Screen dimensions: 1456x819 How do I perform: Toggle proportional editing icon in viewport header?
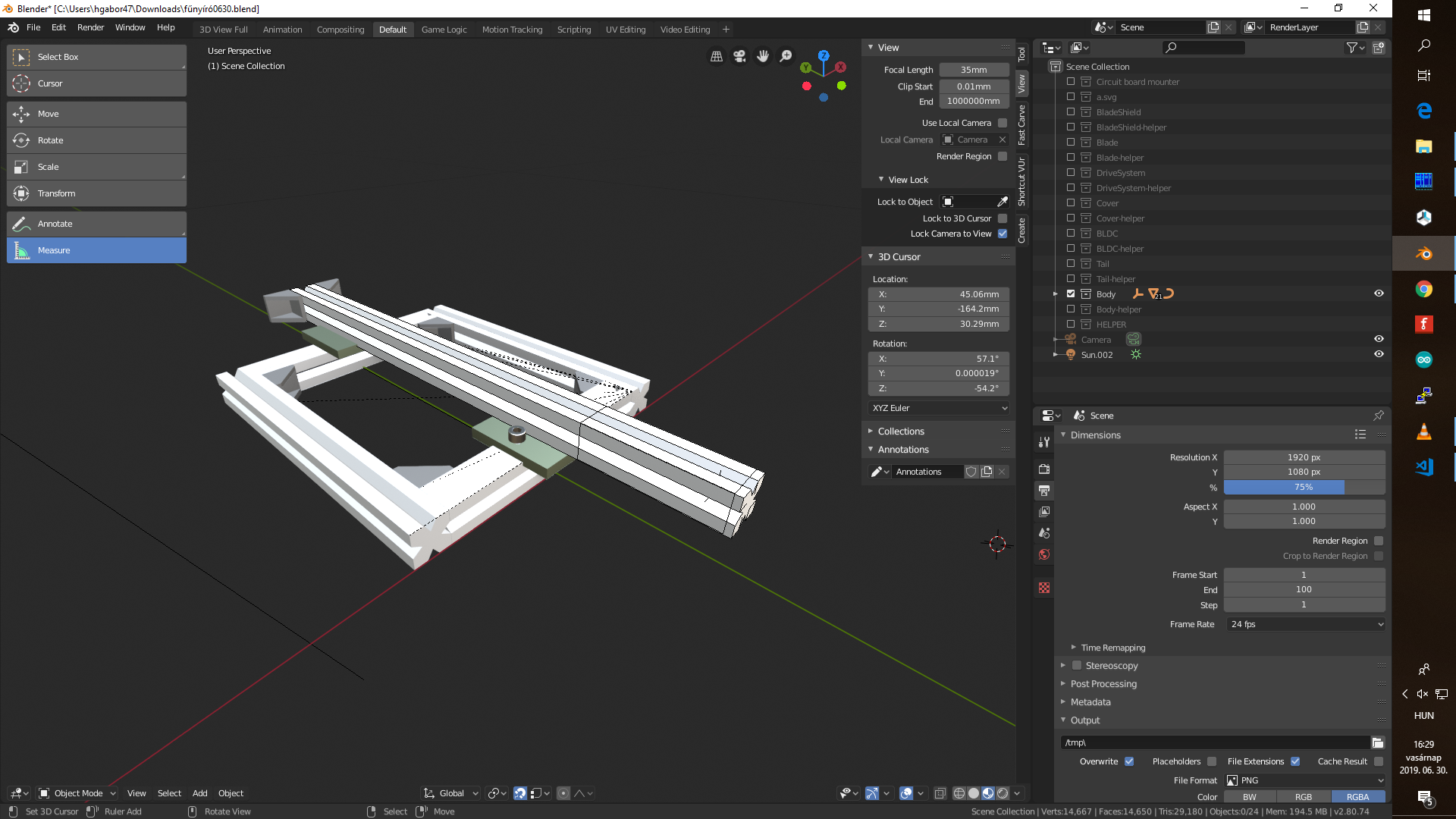point(563,793)
